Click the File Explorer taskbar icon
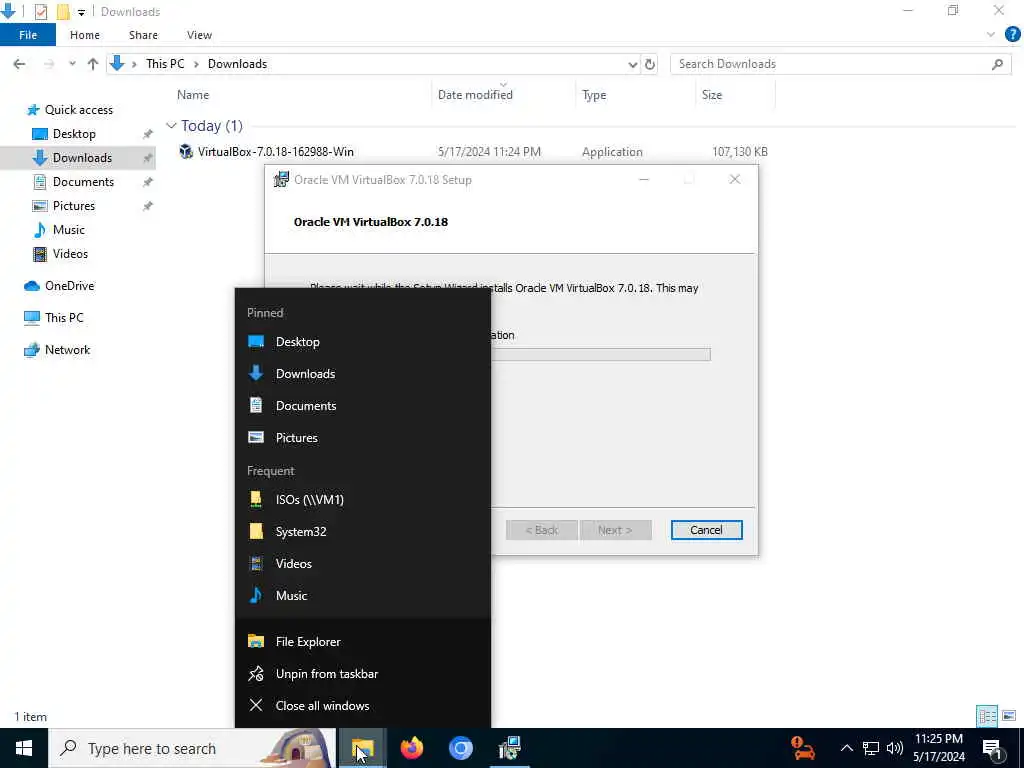The image size is (1024, 768). pos(362,748)
